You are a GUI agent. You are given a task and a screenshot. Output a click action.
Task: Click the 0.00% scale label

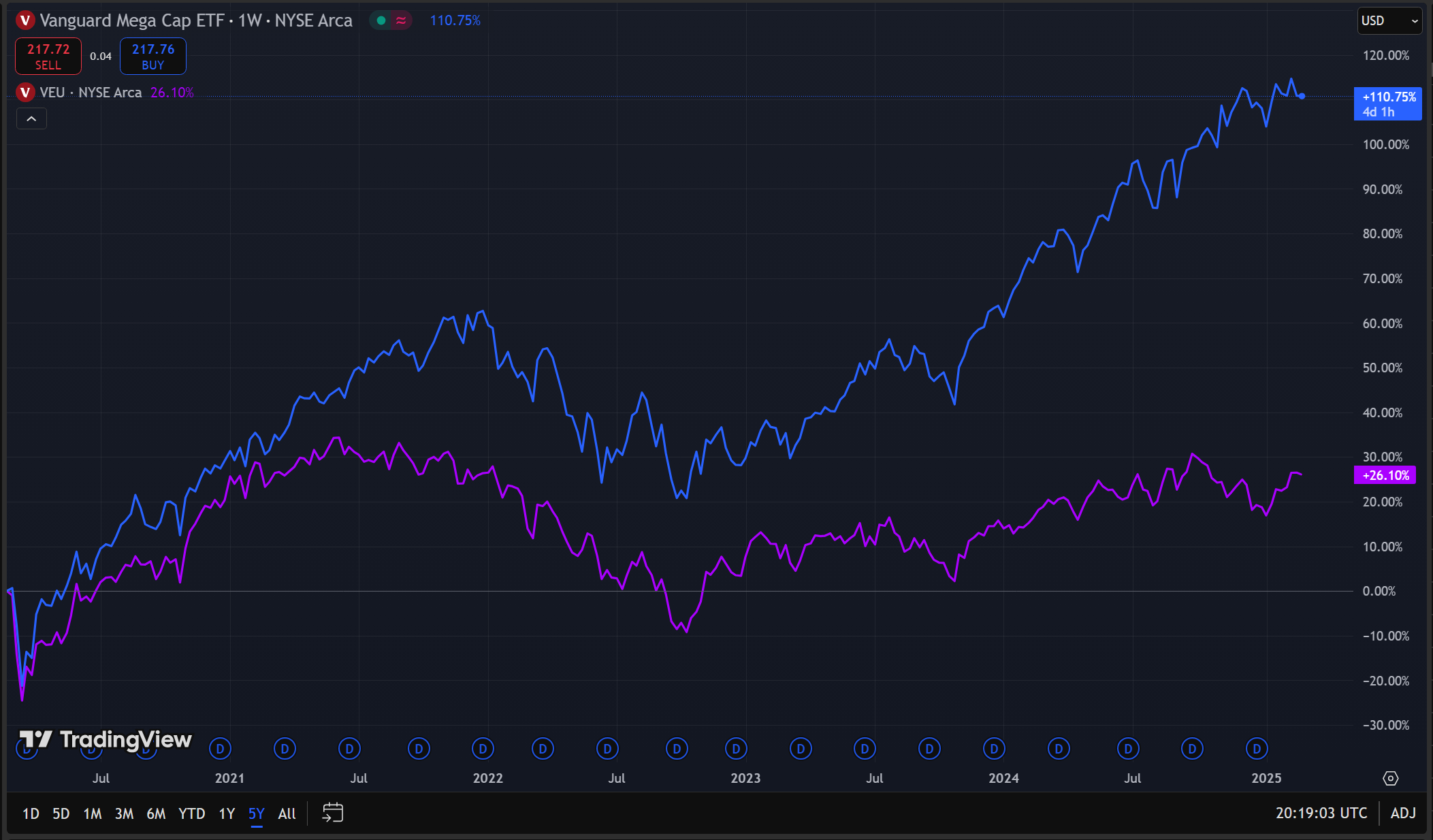pos(1379,591)
